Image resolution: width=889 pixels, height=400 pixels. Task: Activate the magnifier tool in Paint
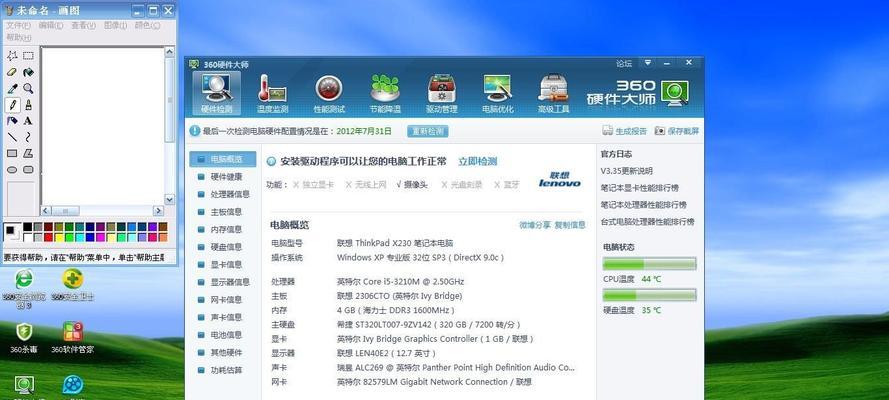coord(28,88)
